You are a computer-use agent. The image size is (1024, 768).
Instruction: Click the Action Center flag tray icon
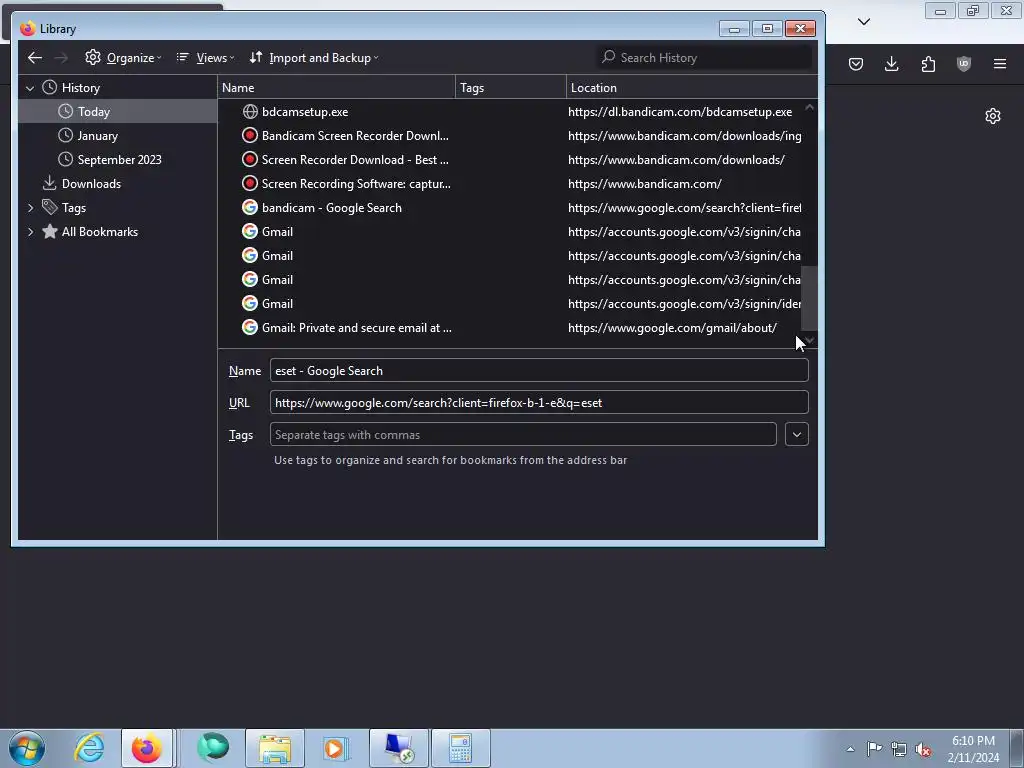pos(874,749)
